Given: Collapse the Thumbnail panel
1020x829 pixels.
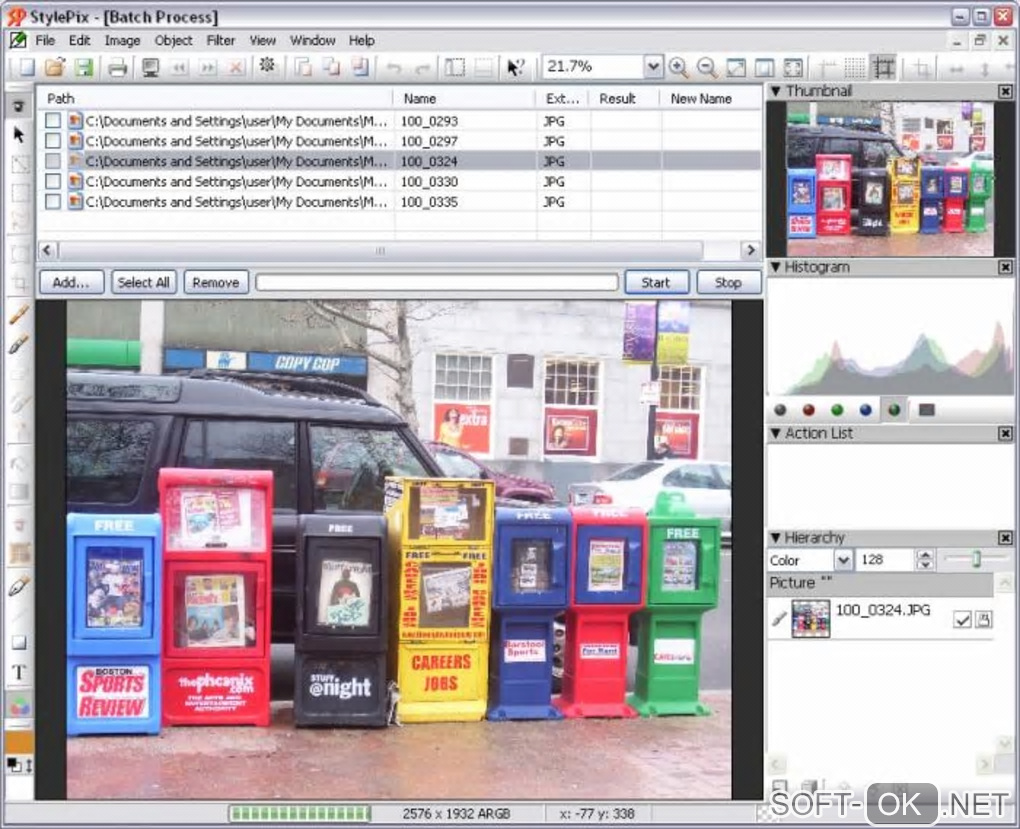Looking at the screenshot, I should [775, 91].
